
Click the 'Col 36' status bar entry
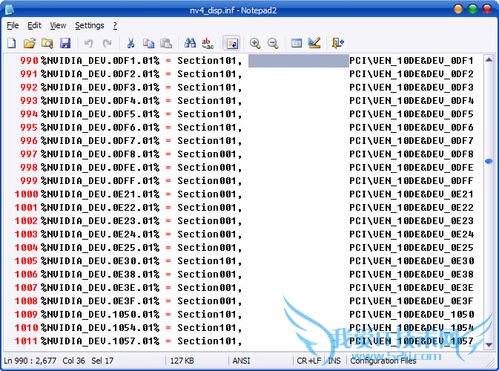pos(74,361)
